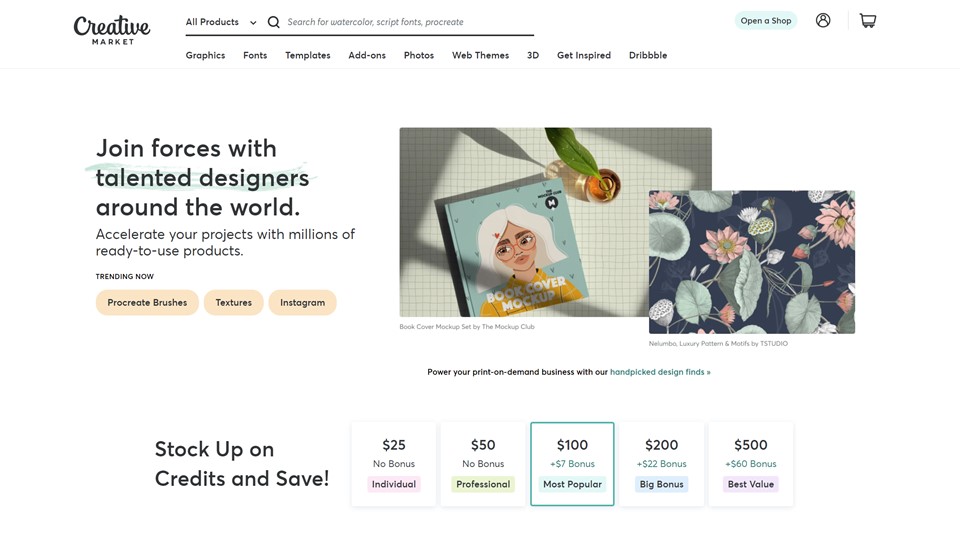
Task: Open the user account icon
Action: [823, 21]
